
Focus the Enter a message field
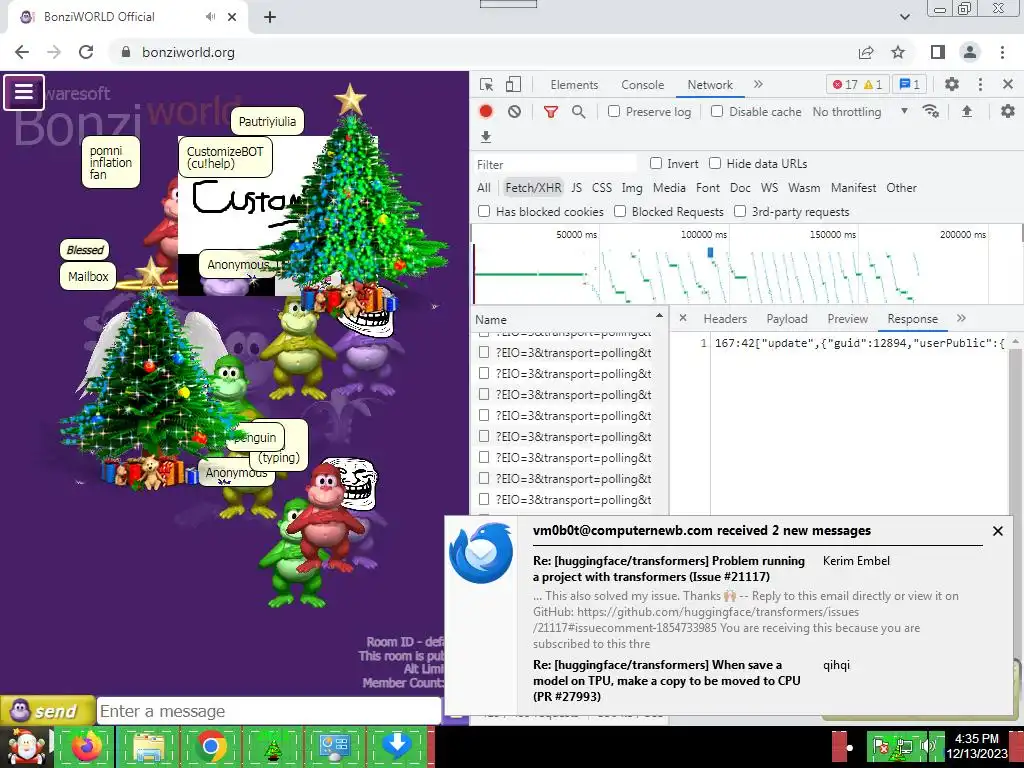268,711
